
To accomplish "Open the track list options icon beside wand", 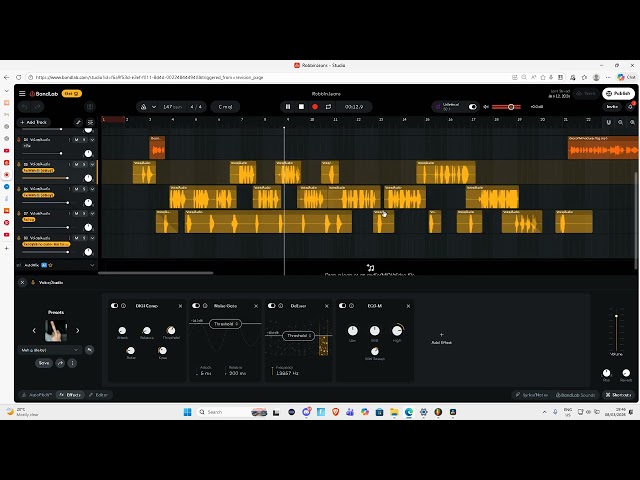I will (x=90, y=122).
